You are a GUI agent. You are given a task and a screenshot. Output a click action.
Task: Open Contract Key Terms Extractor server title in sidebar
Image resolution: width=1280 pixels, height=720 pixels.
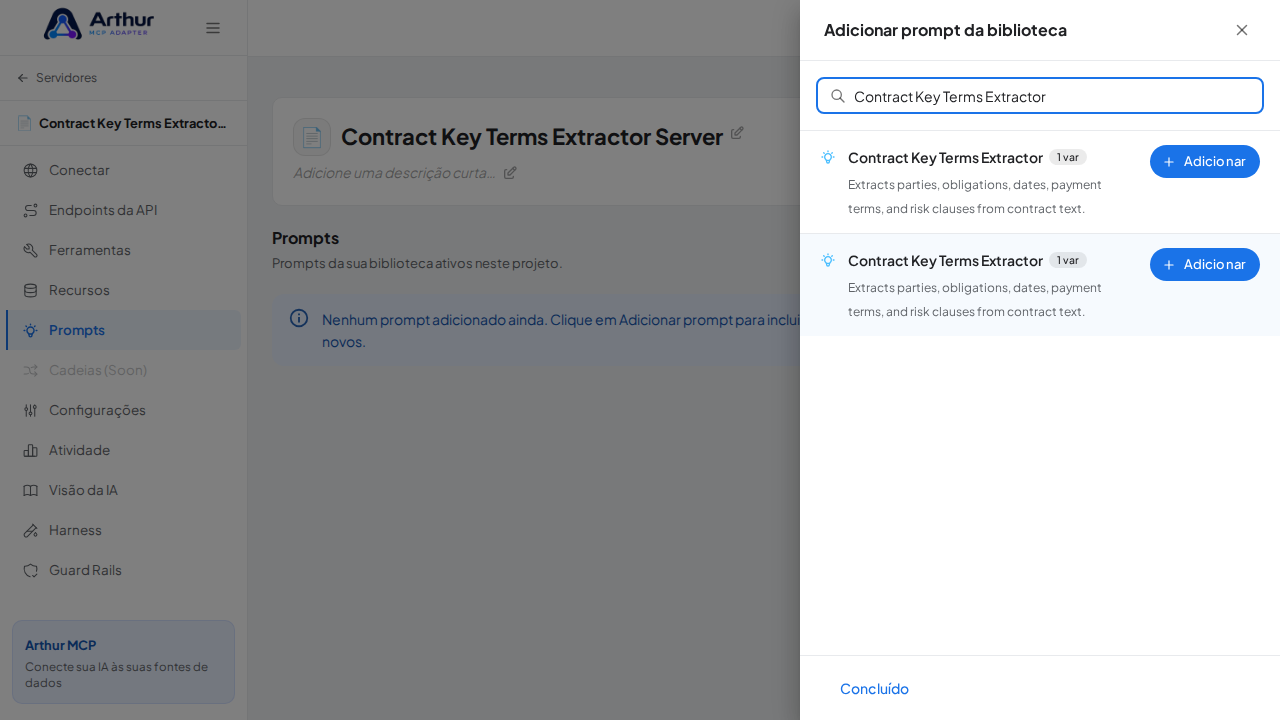click(x=123, y=123)
